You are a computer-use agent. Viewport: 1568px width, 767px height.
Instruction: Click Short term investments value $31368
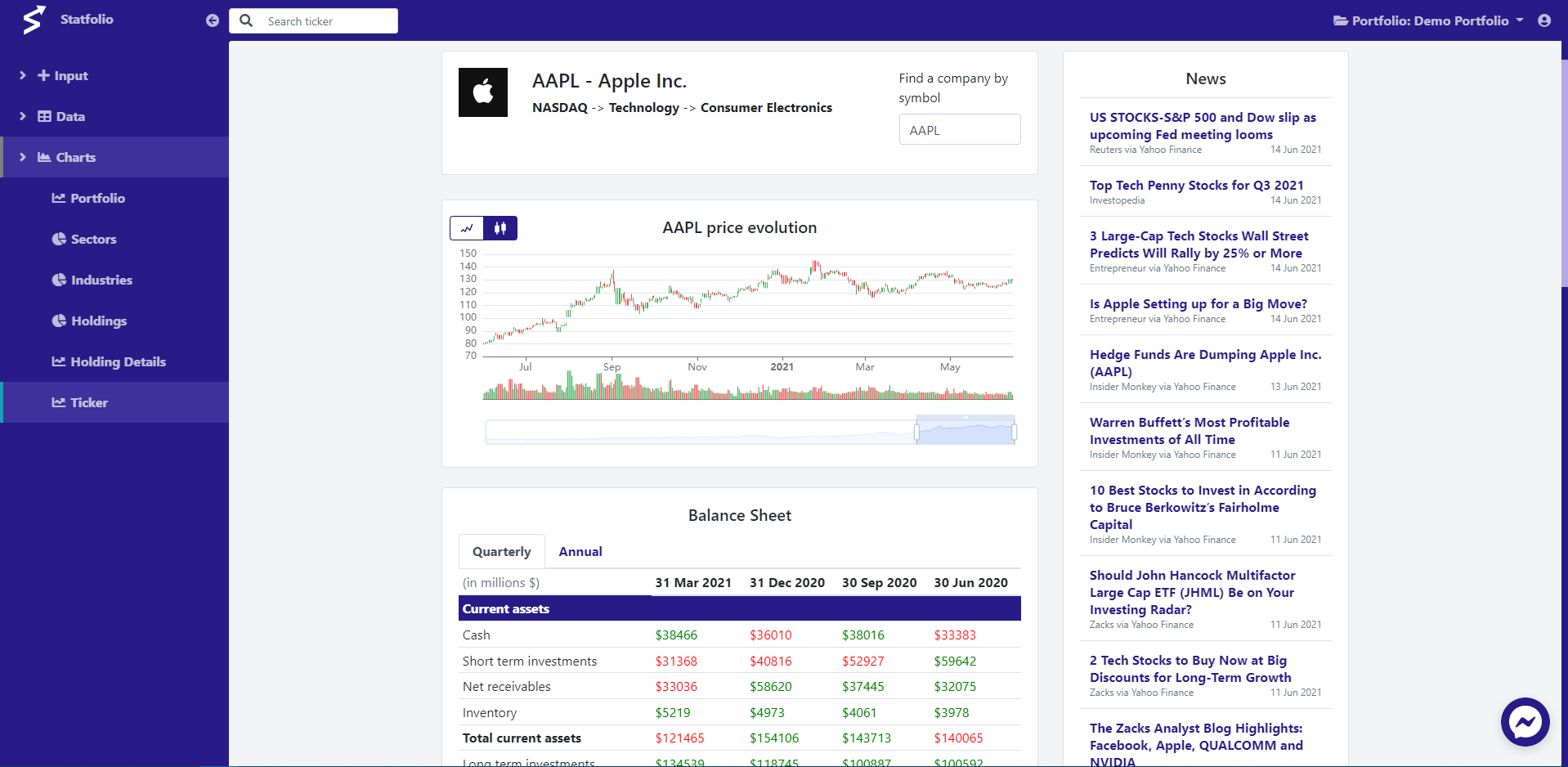[x=676, y=662]
